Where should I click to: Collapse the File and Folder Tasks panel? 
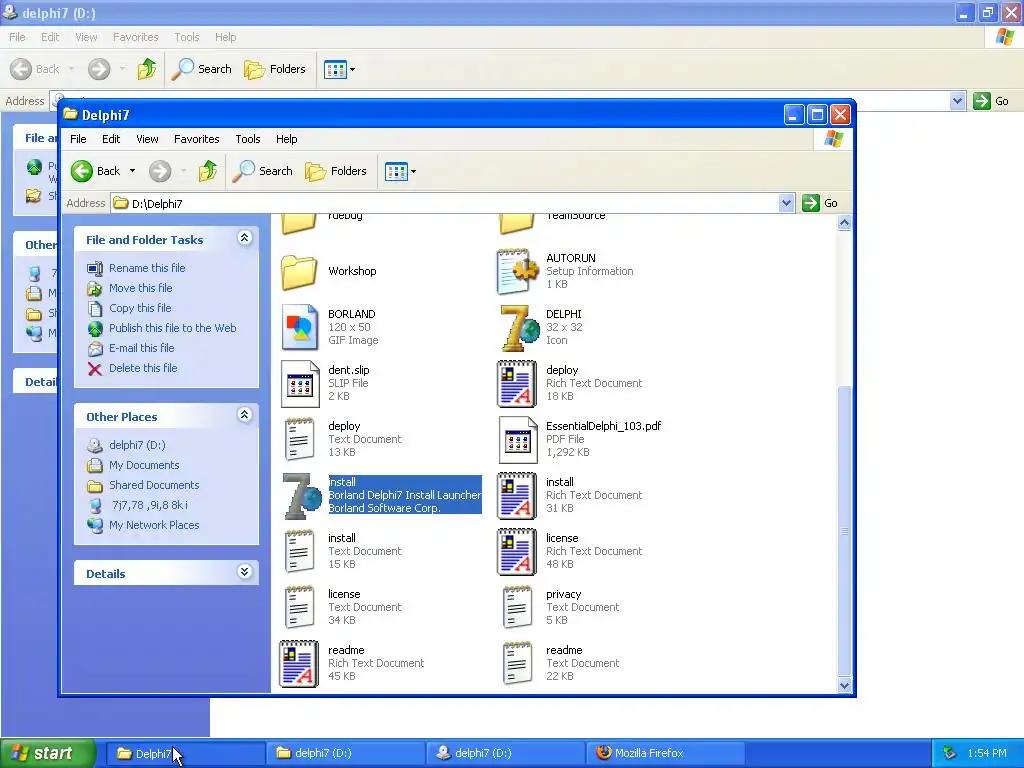coord(244,238)
